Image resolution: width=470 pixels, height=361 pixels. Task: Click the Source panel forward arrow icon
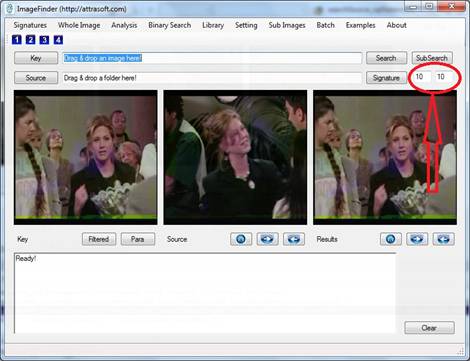[x=267, y=239]
